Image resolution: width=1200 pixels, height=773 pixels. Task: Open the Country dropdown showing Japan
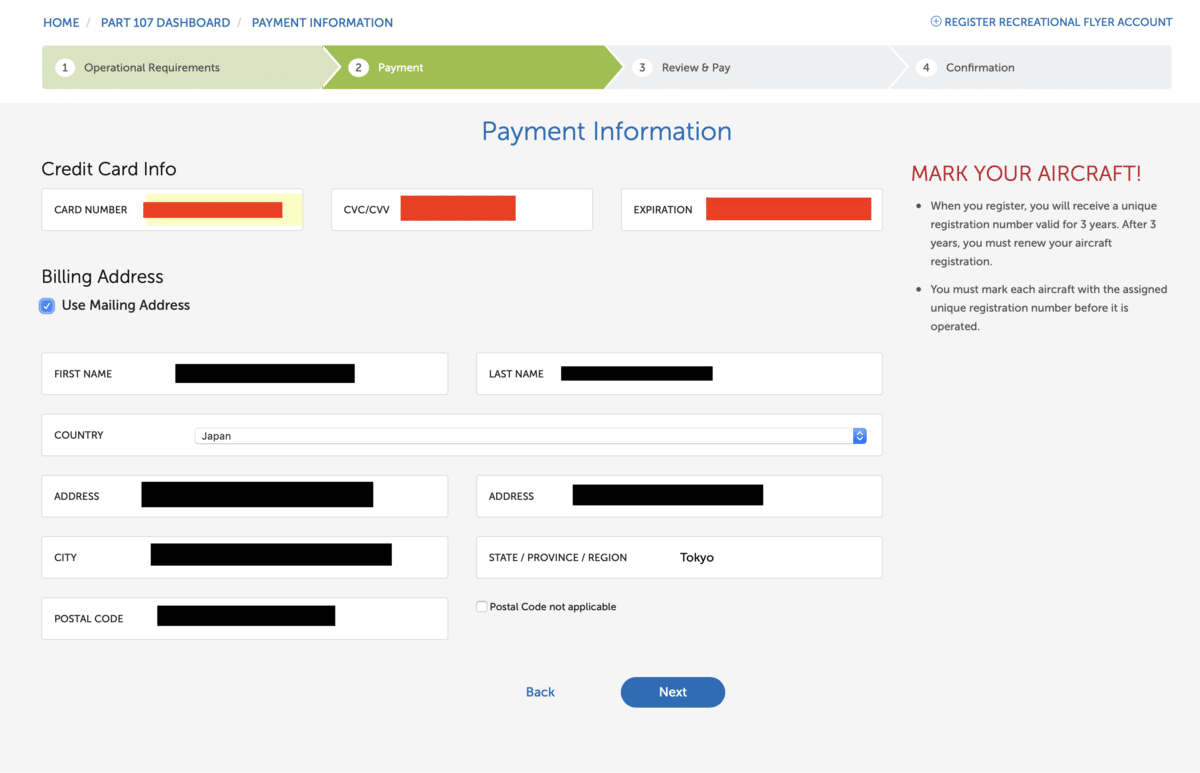click(520, 436)
